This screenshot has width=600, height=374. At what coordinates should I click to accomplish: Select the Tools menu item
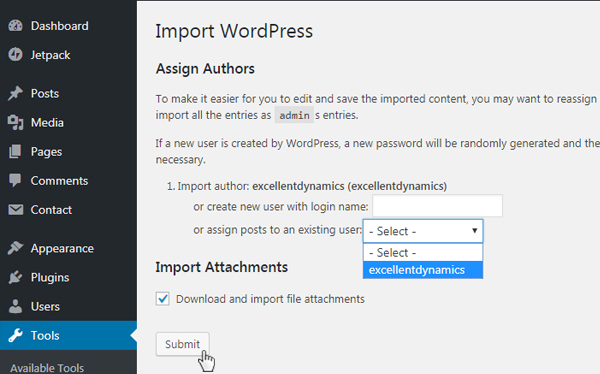68,335
